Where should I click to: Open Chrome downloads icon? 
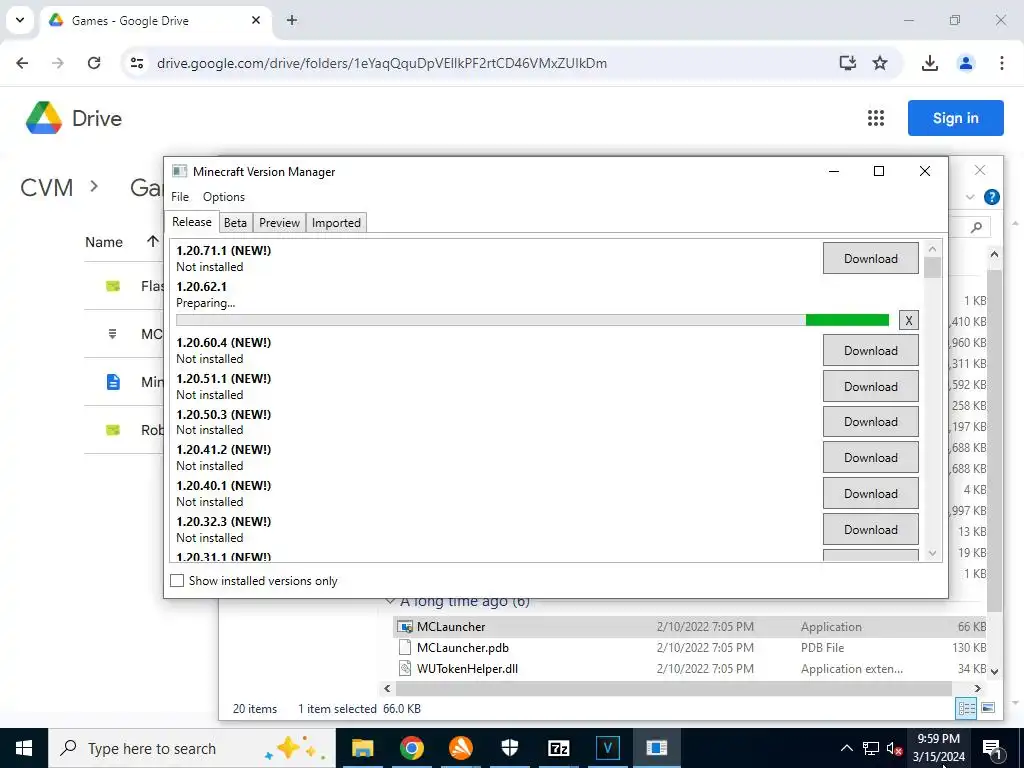929,63
